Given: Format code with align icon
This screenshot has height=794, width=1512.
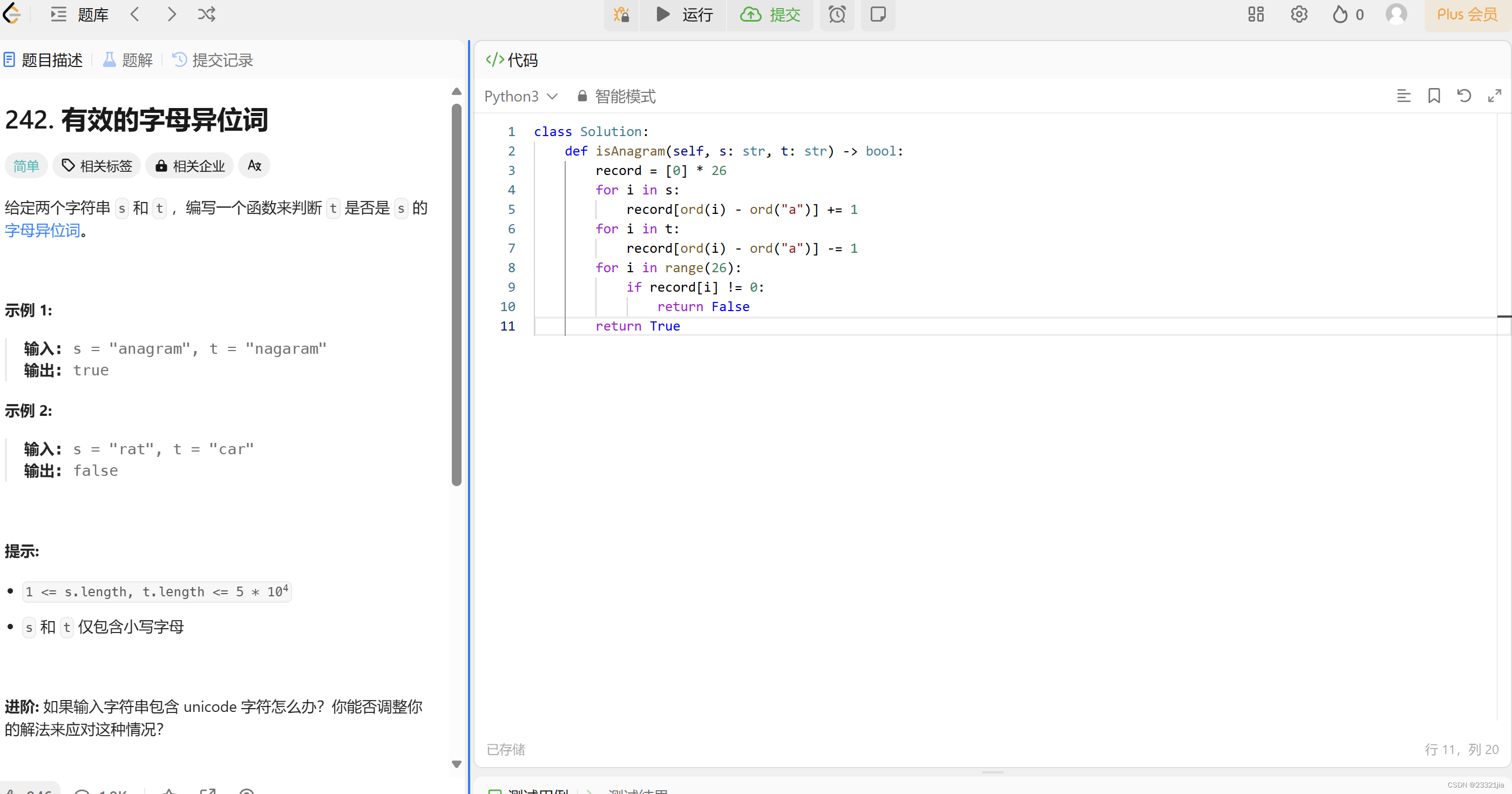Looking at the screenshot, I should [1403, 96].
